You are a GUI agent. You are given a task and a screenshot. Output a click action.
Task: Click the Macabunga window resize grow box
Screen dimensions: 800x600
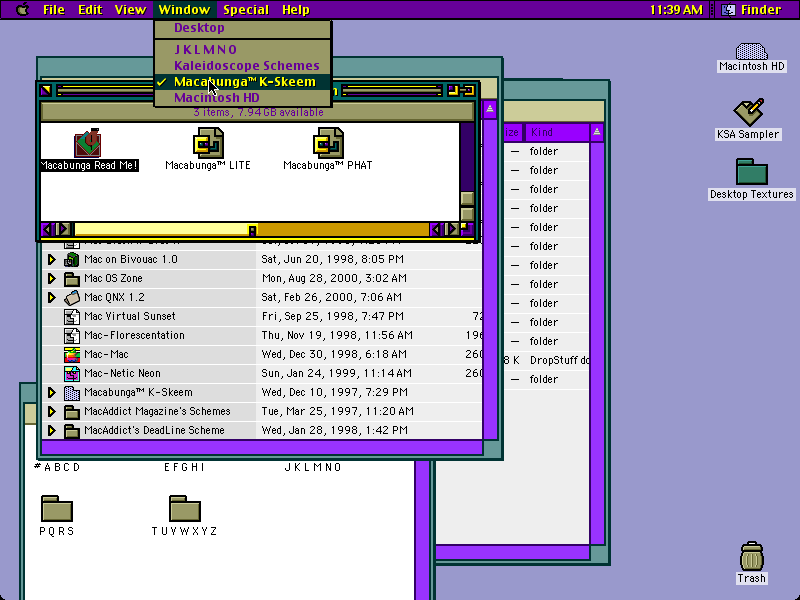[x=467, y=229]
